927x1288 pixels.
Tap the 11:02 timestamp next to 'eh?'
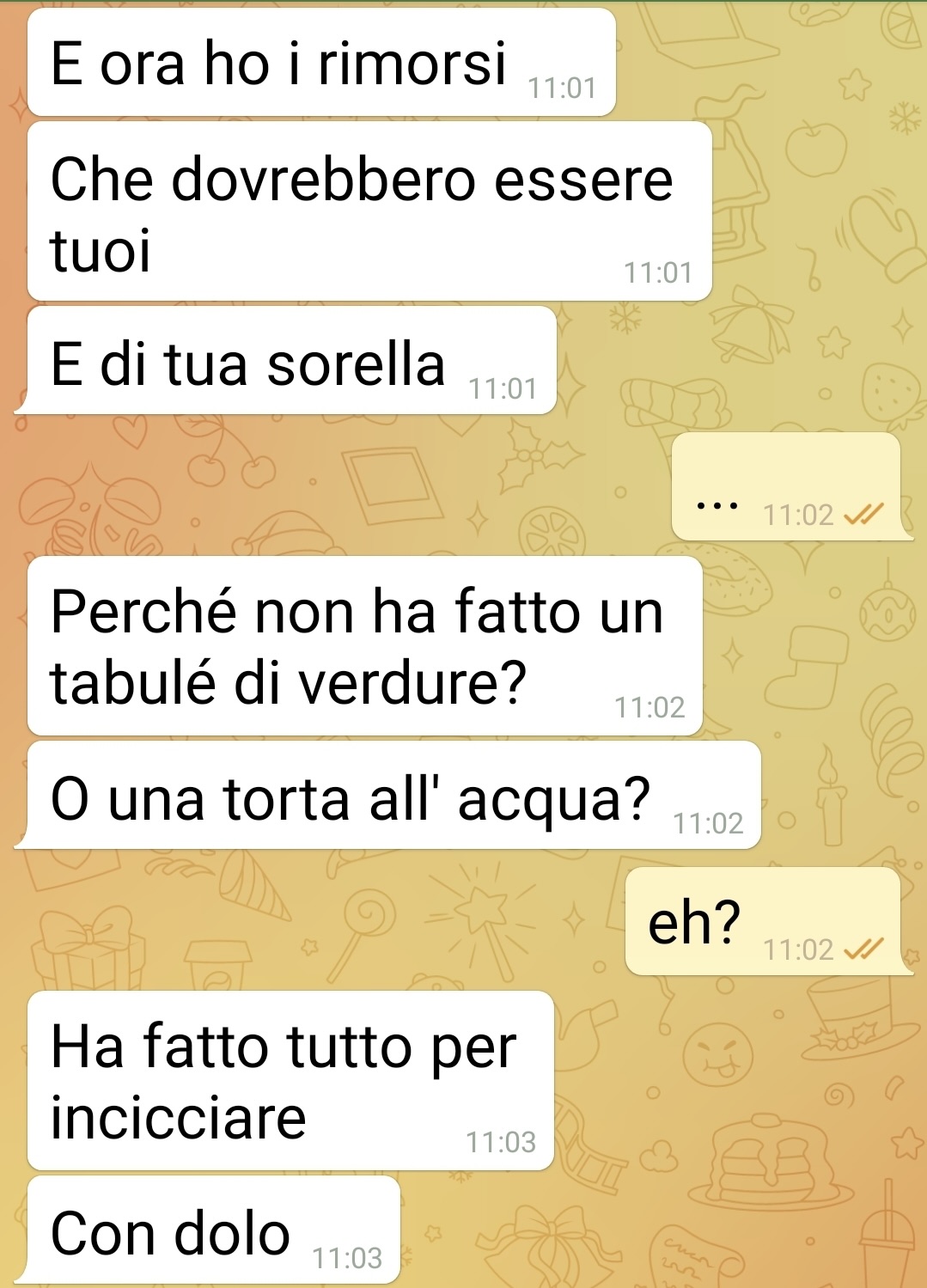point(798,949)
